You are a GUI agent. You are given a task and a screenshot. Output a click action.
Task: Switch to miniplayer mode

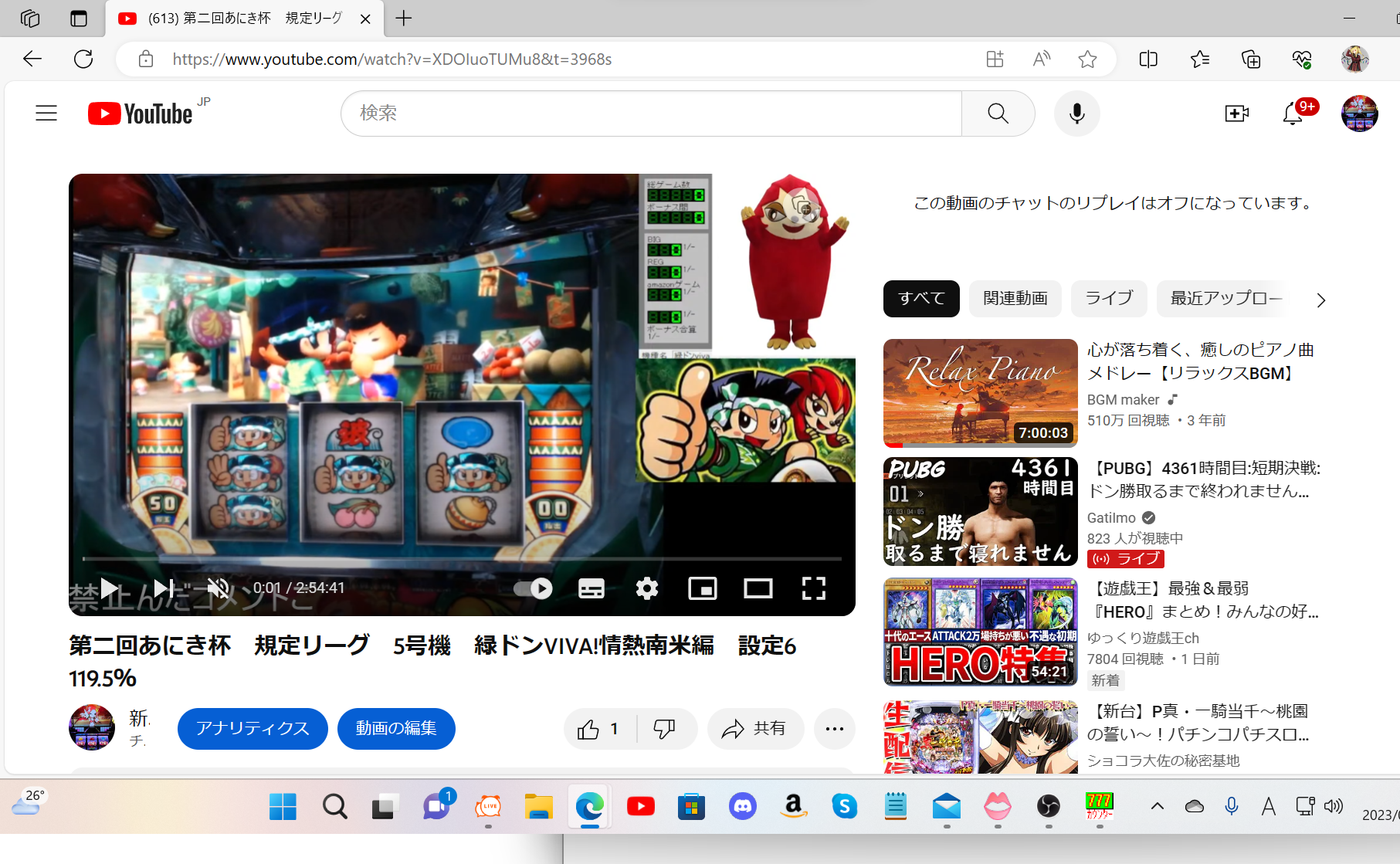pyautogui.click(x=702, y=588)
